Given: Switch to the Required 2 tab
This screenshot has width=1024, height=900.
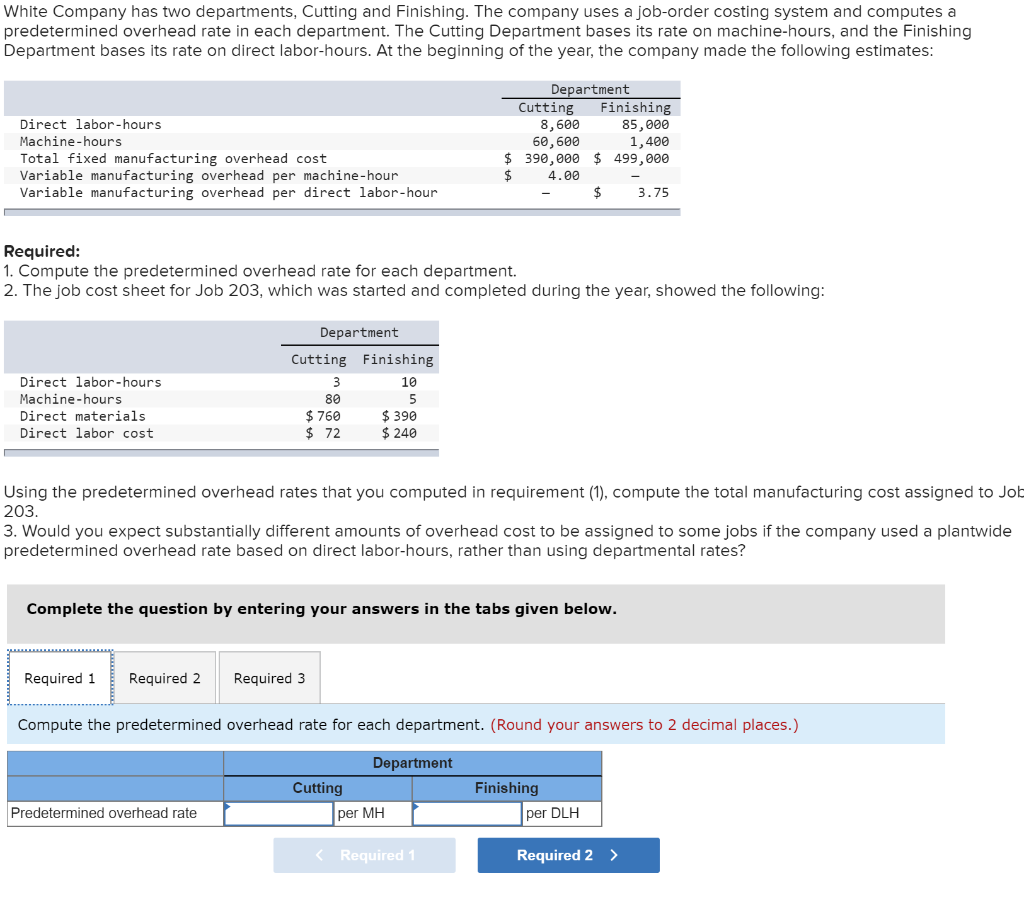Looking at the screenshot, I should (x=165, y=678).
